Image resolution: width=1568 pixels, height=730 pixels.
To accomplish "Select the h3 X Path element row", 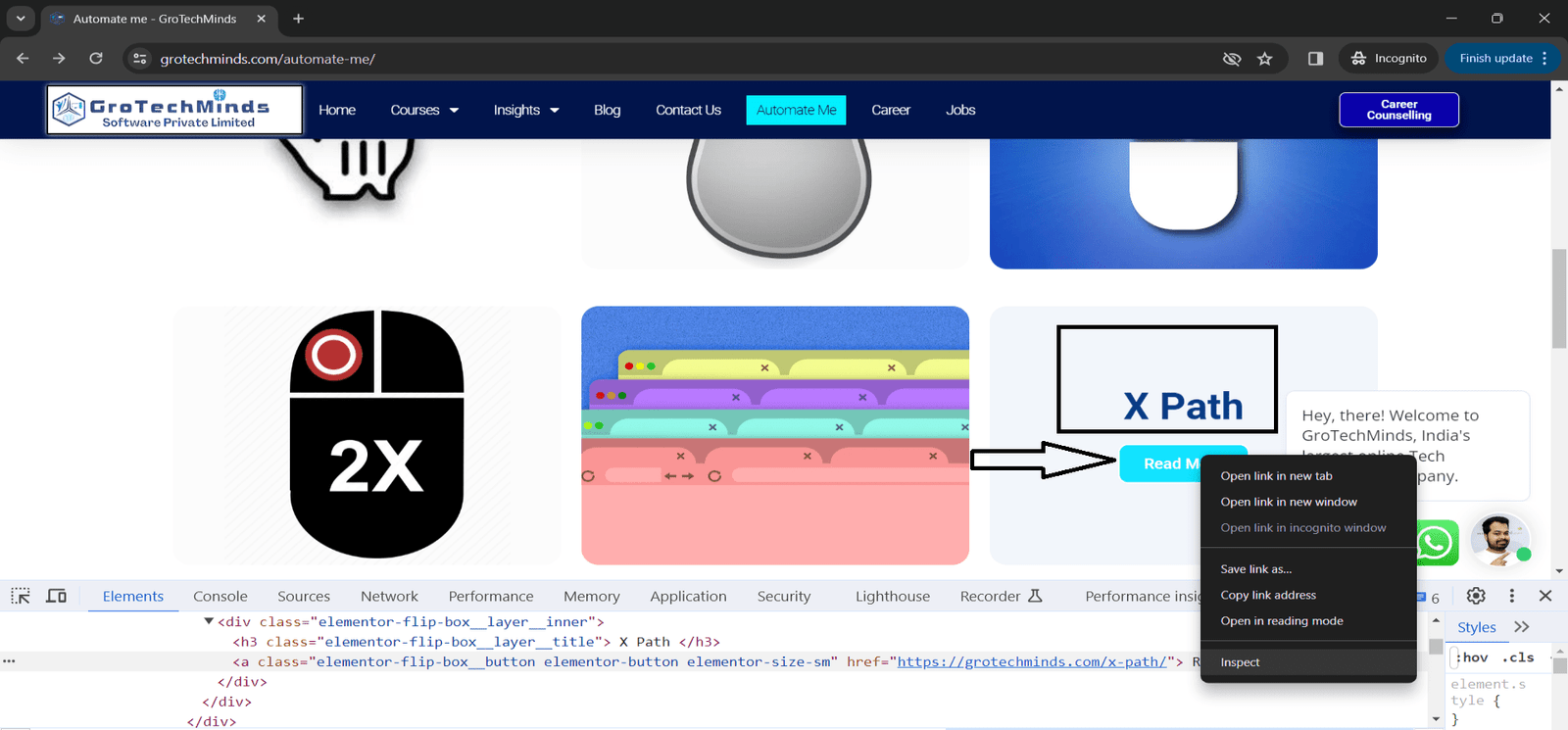I will pos(475,642).
